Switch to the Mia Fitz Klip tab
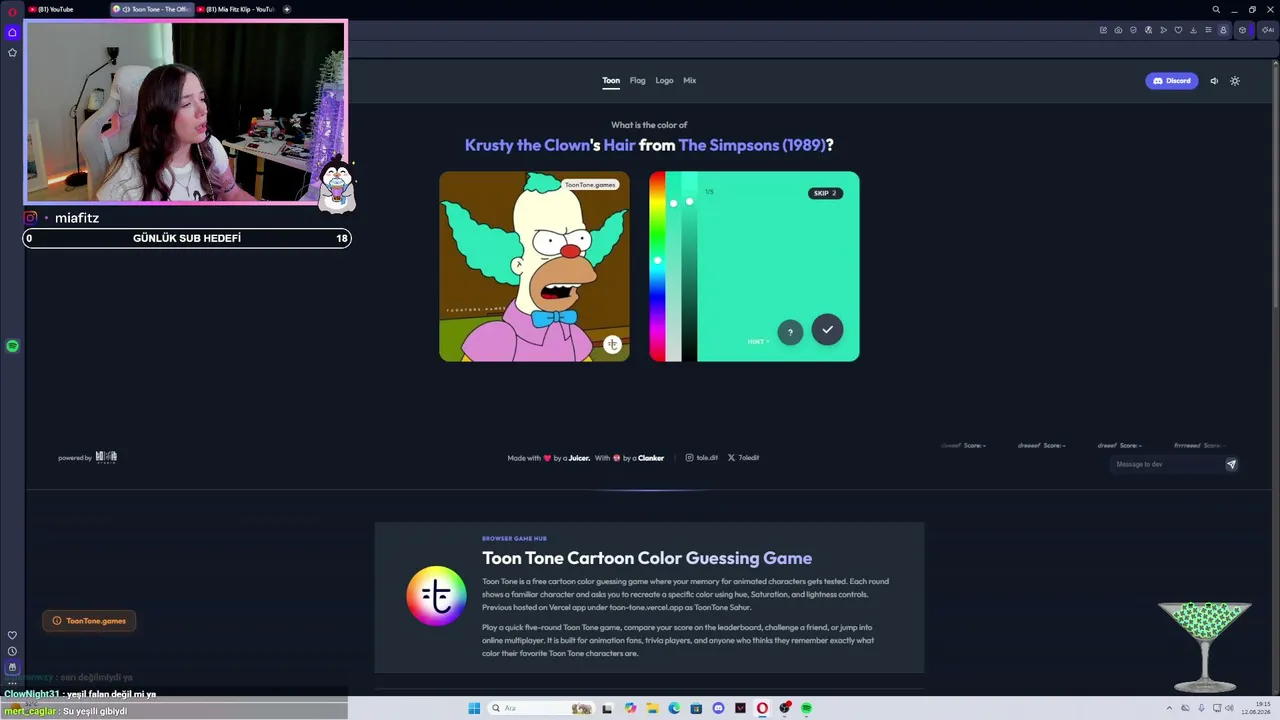Screen dimensions: 1280x720 pos(236,9)
